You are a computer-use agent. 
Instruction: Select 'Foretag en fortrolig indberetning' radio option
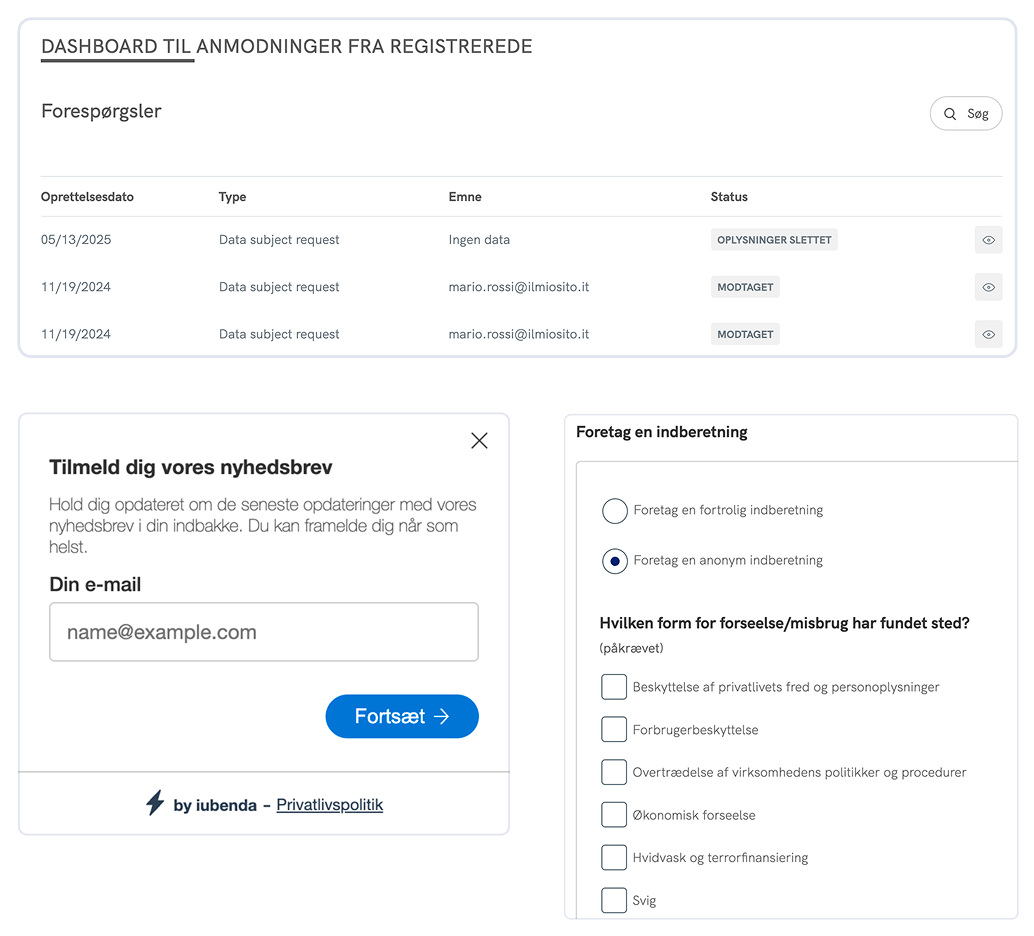(614, 511)
